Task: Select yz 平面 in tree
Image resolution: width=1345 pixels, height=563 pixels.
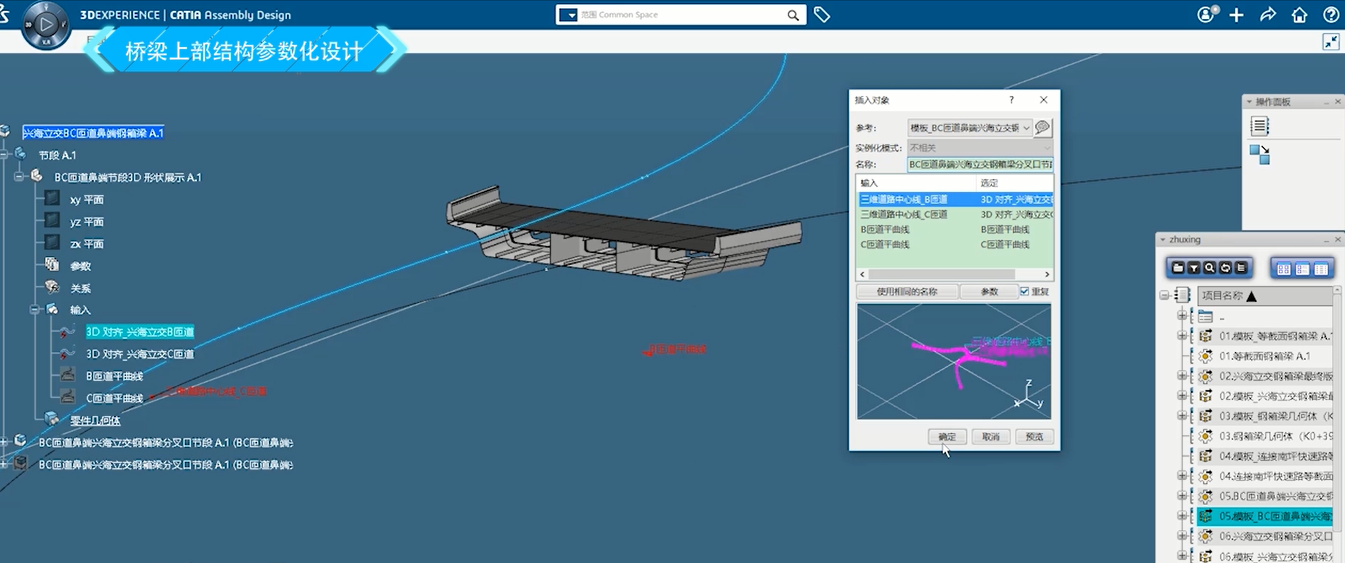Action: point(86,222)
